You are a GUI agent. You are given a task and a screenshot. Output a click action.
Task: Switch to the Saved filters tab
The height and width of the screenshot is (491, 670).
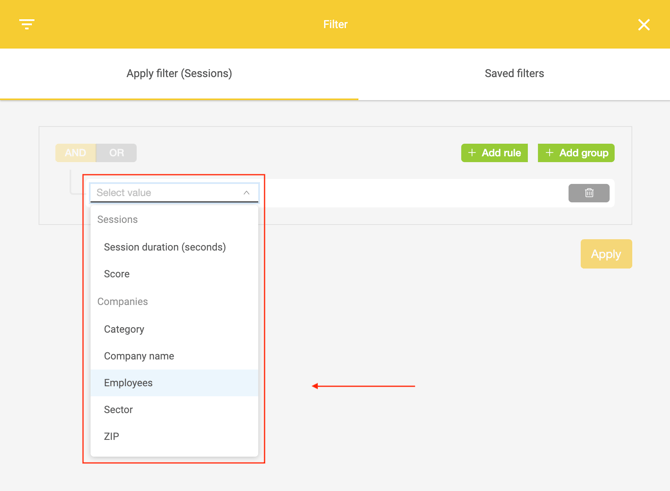(x=514, y=73)
